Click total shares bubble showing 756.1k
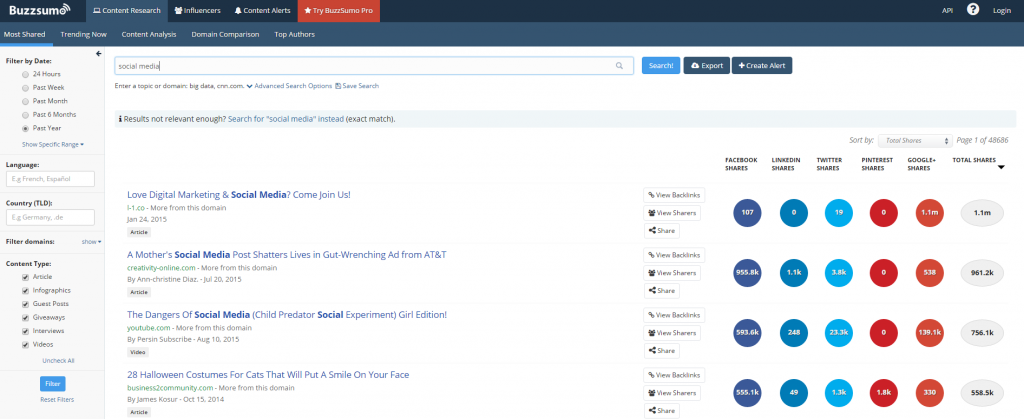1024x419 pixels. coord(982,333)
